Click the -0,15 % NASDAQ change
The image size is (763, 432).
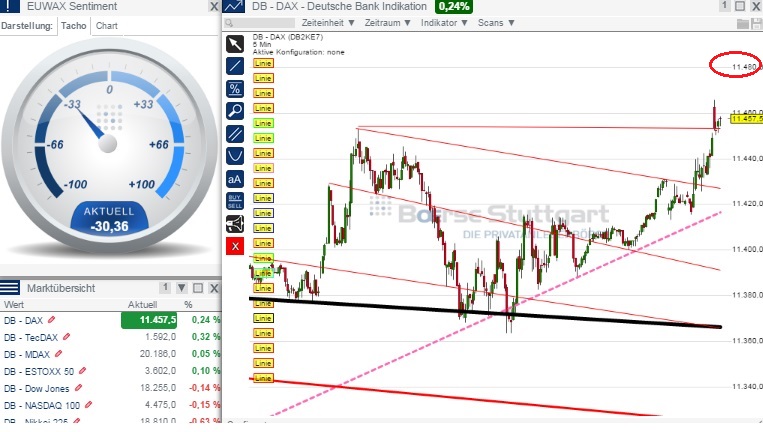pyautogui.click(x=205, y=405)
